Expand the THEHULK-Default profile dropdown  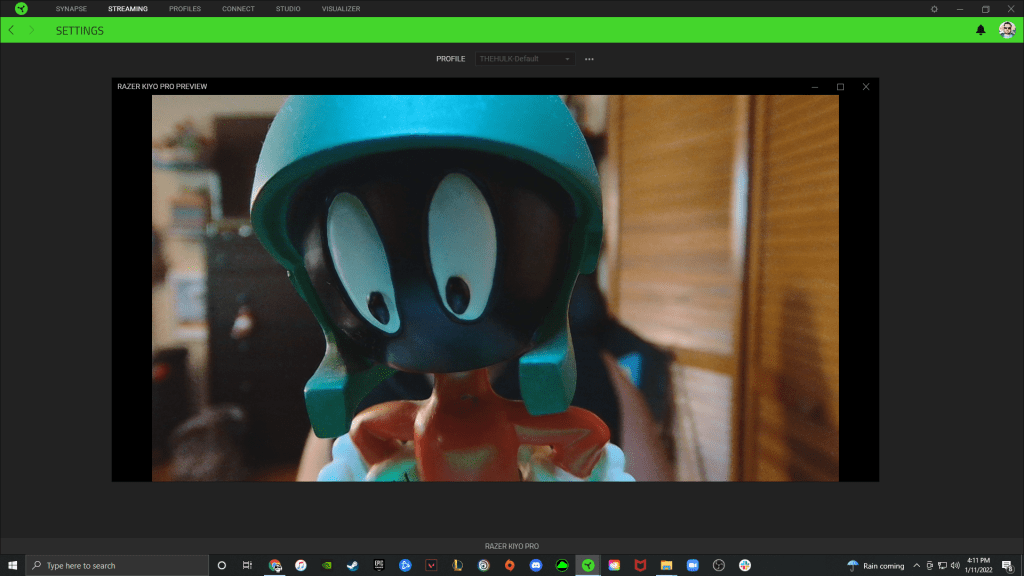tap(526, 59)
